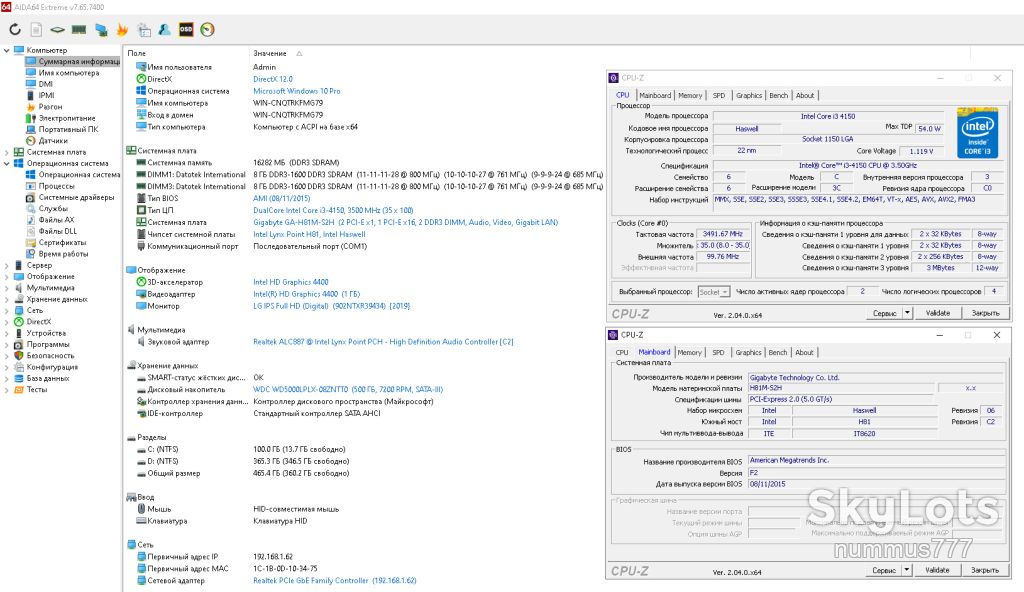The width and height of the screenshot is (1024, 592).
Task: Open the OSD panel toolbar icon
Action: click(x=186, y=29)
